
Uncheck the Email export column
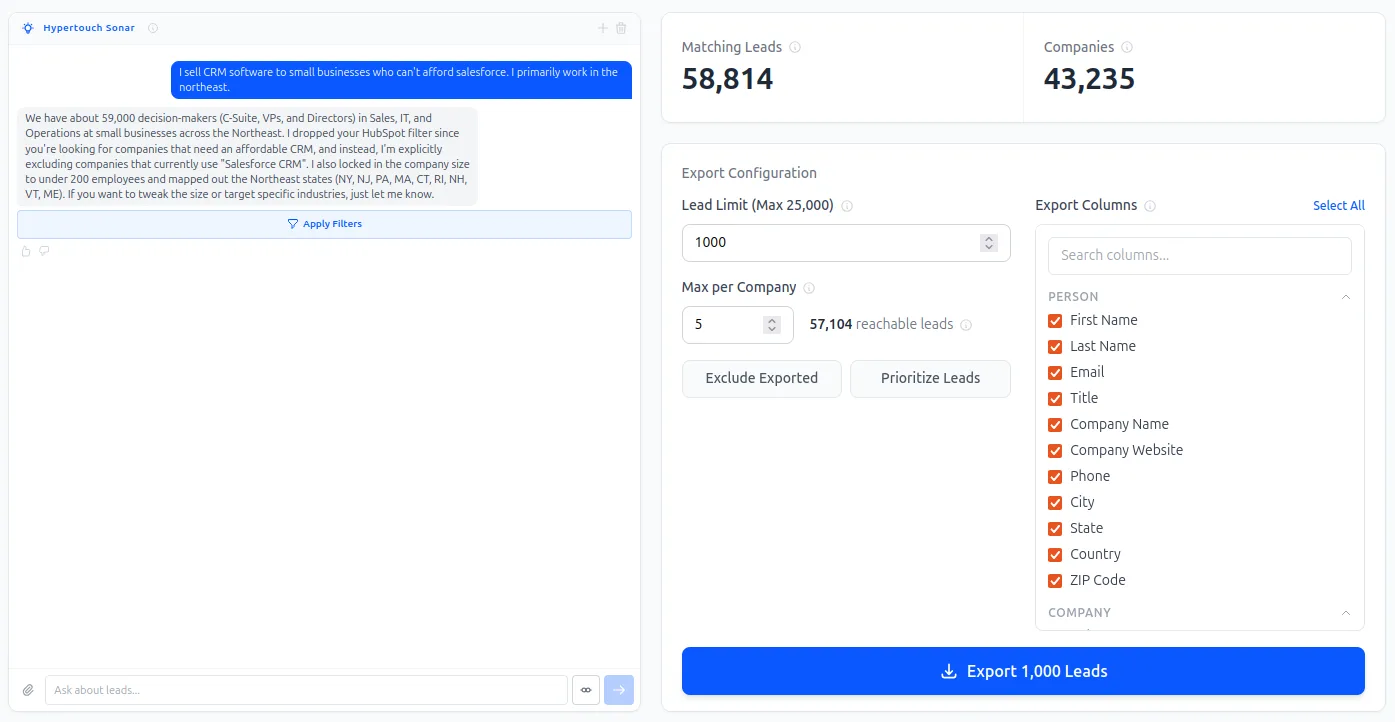coord(1055,372)
